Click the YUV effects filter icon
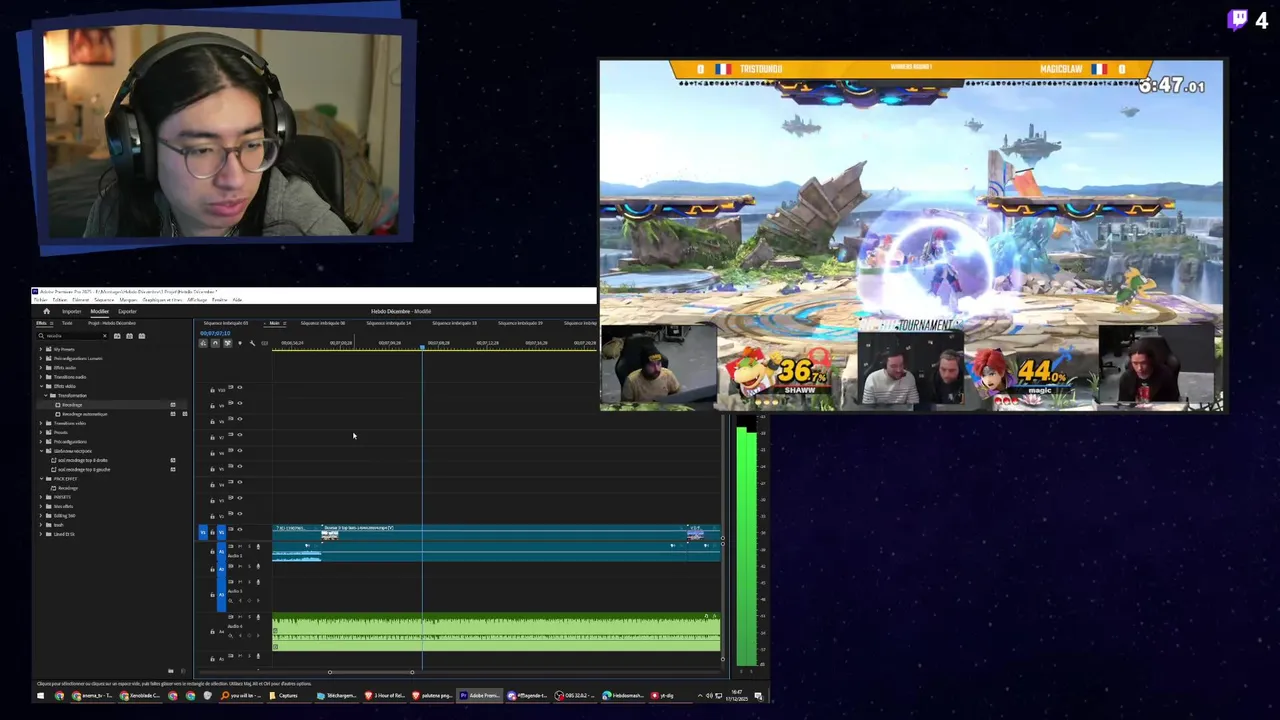Image resolution: width=1280 pixels, height=720 pixels. 142,336
